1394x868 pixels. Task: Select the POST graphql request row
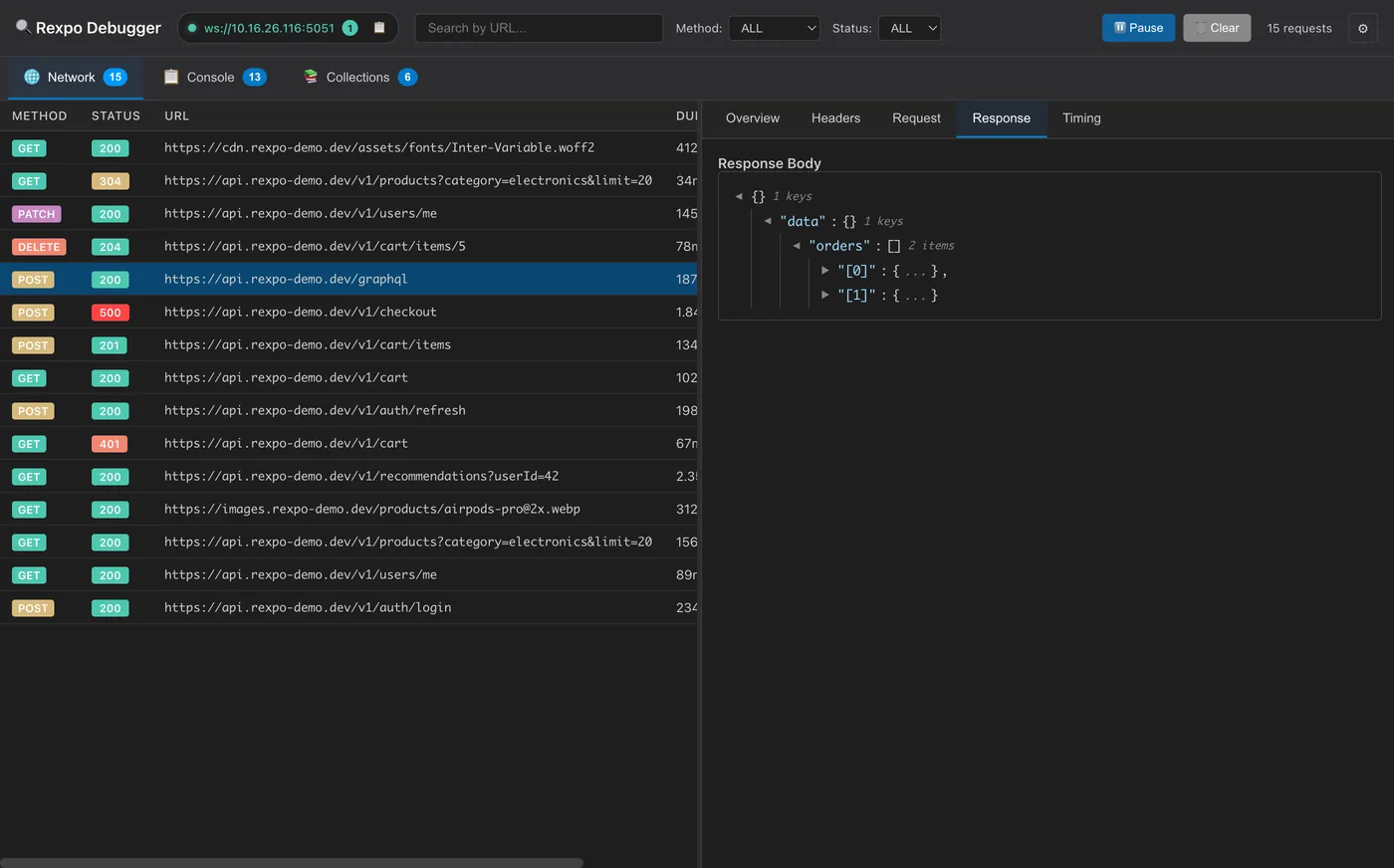[348, 279]
